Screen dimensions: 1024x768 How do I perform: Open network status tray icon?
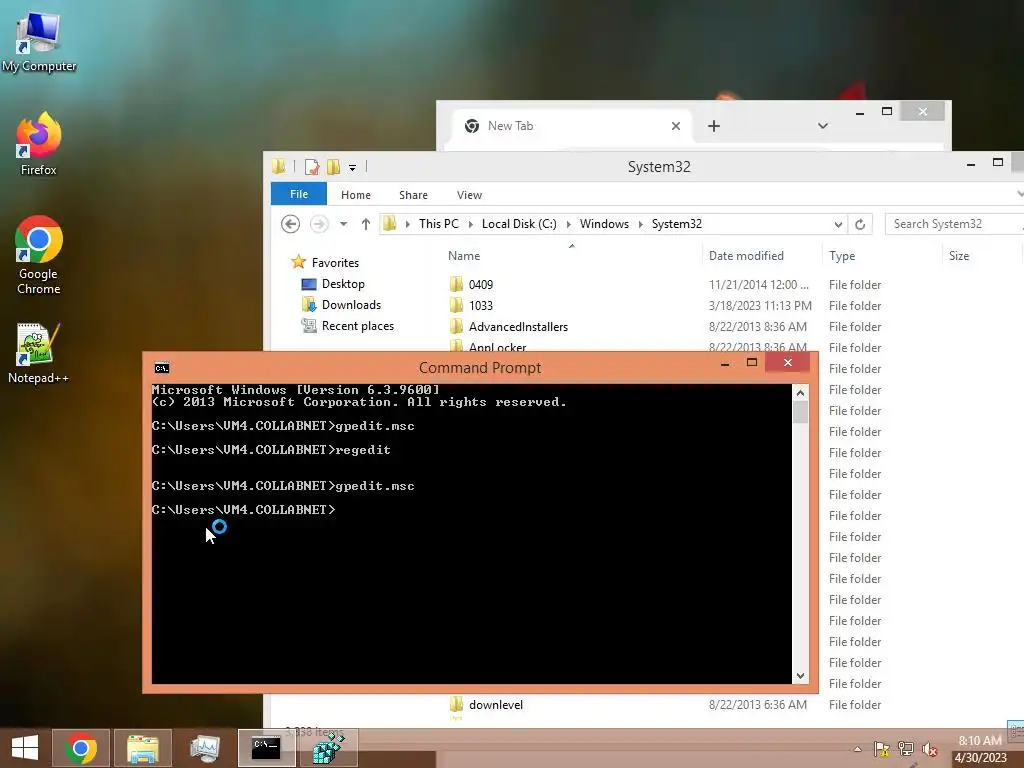pos(906,749)
